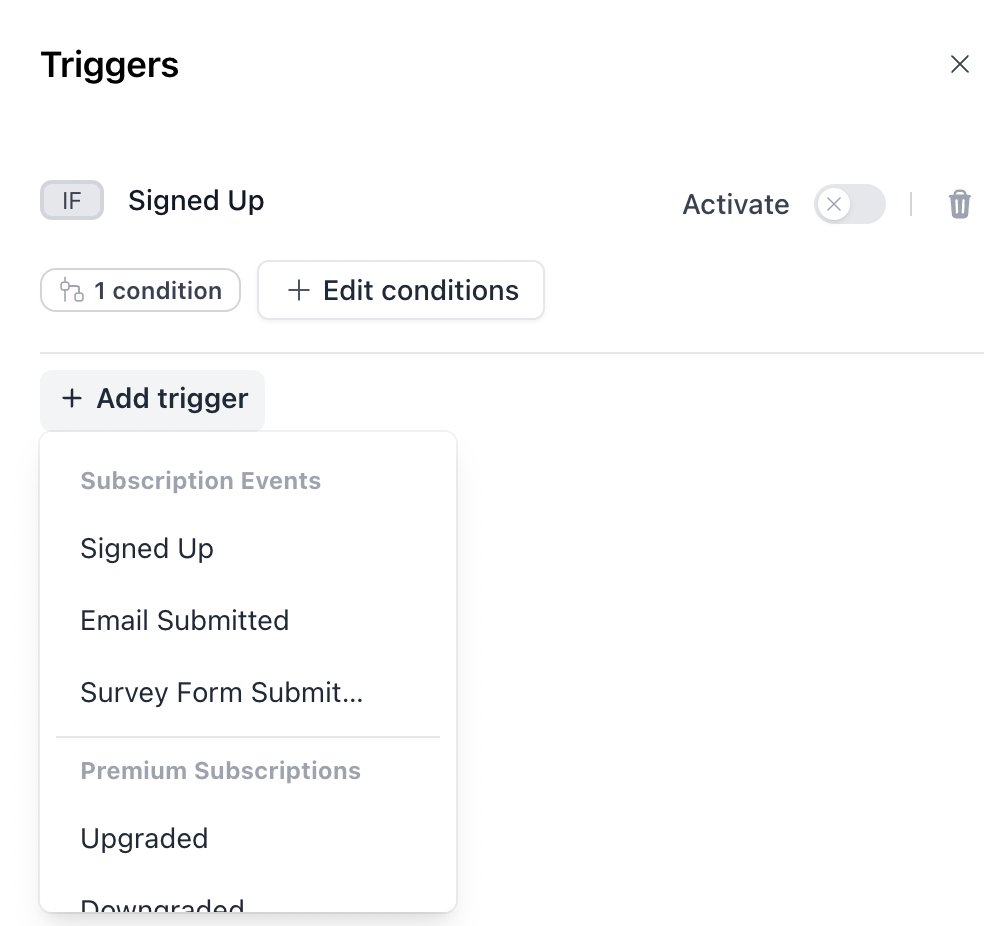1004x926 pixels.
Task: Choose the partially visible Downgraded option
Action: (162, 904)
